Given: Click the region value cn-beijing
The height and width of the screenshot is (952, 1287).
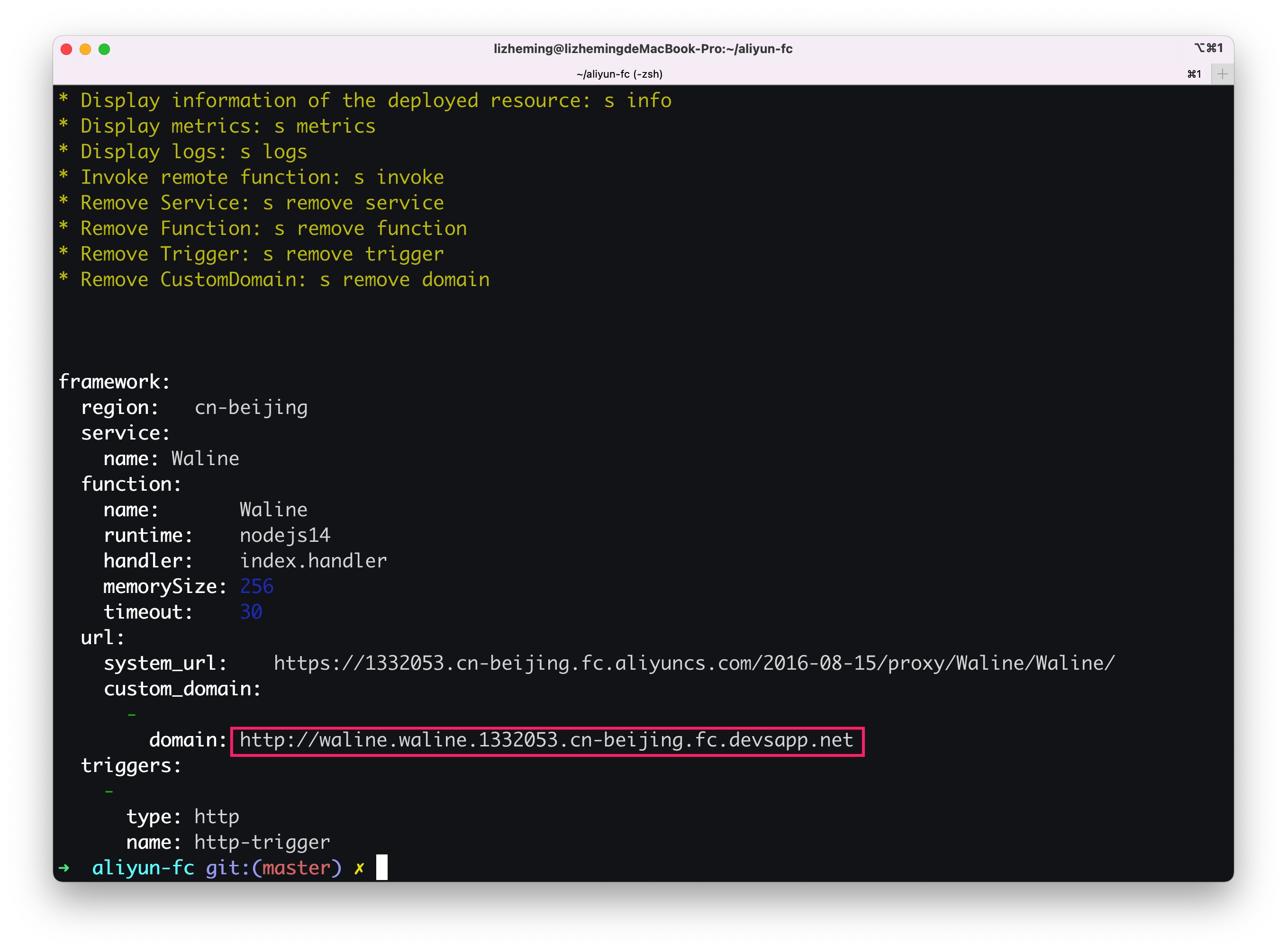Looking at the screenshot, I should [251, 407].
